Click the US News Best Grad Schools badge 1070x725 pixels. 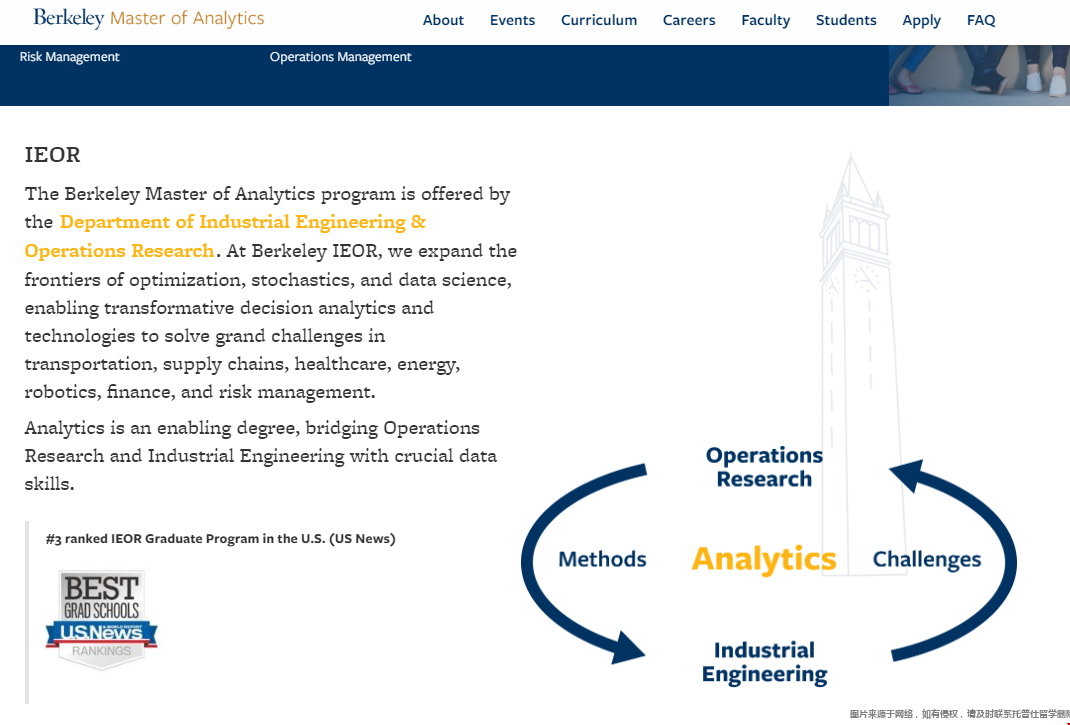point(102,620)
